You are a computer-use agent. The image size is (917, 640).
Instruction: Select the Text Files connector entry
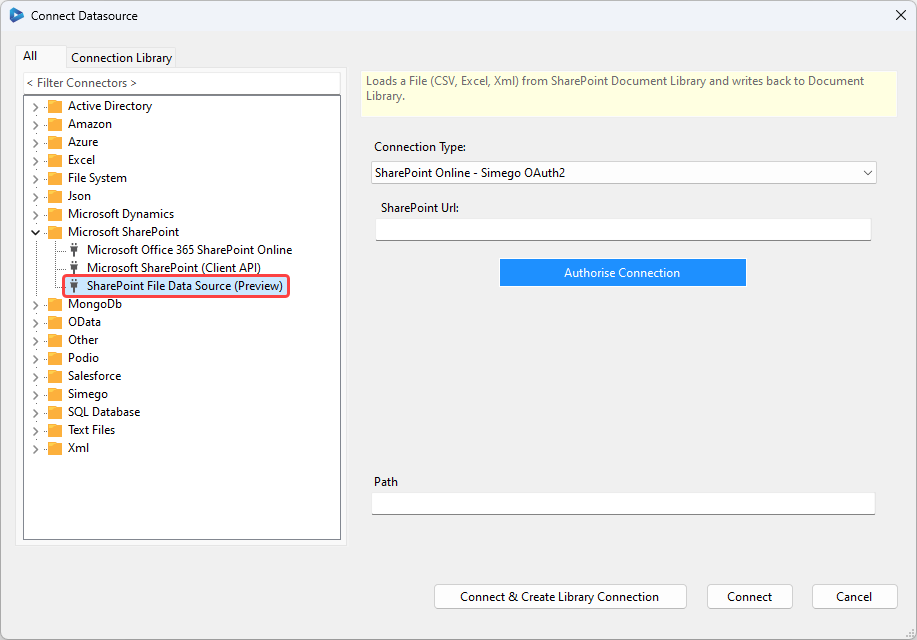click(90, 429)
